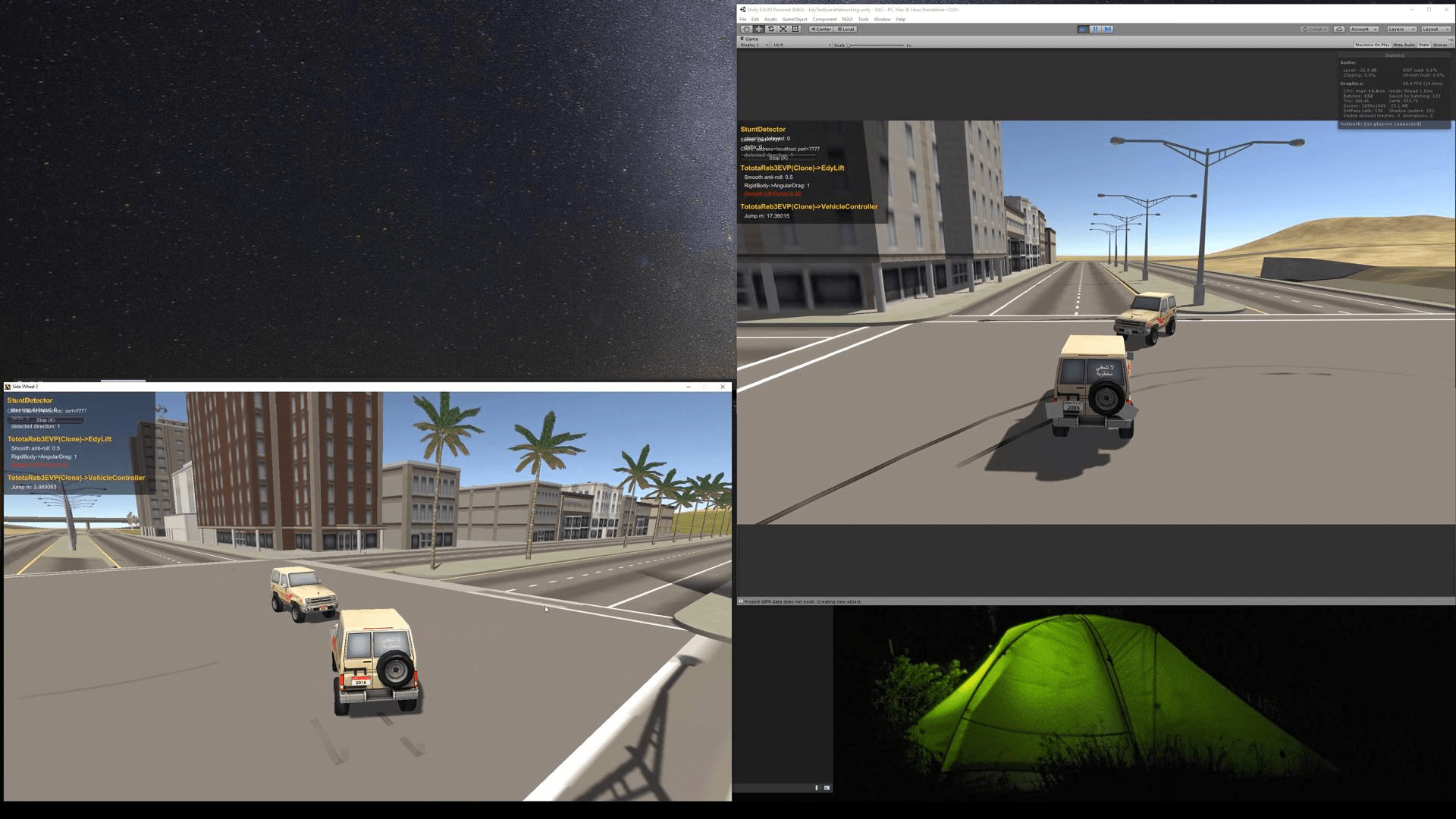Select the Rotate tool
Viewport: 1456px width, 819px height.
pos(771,29)
